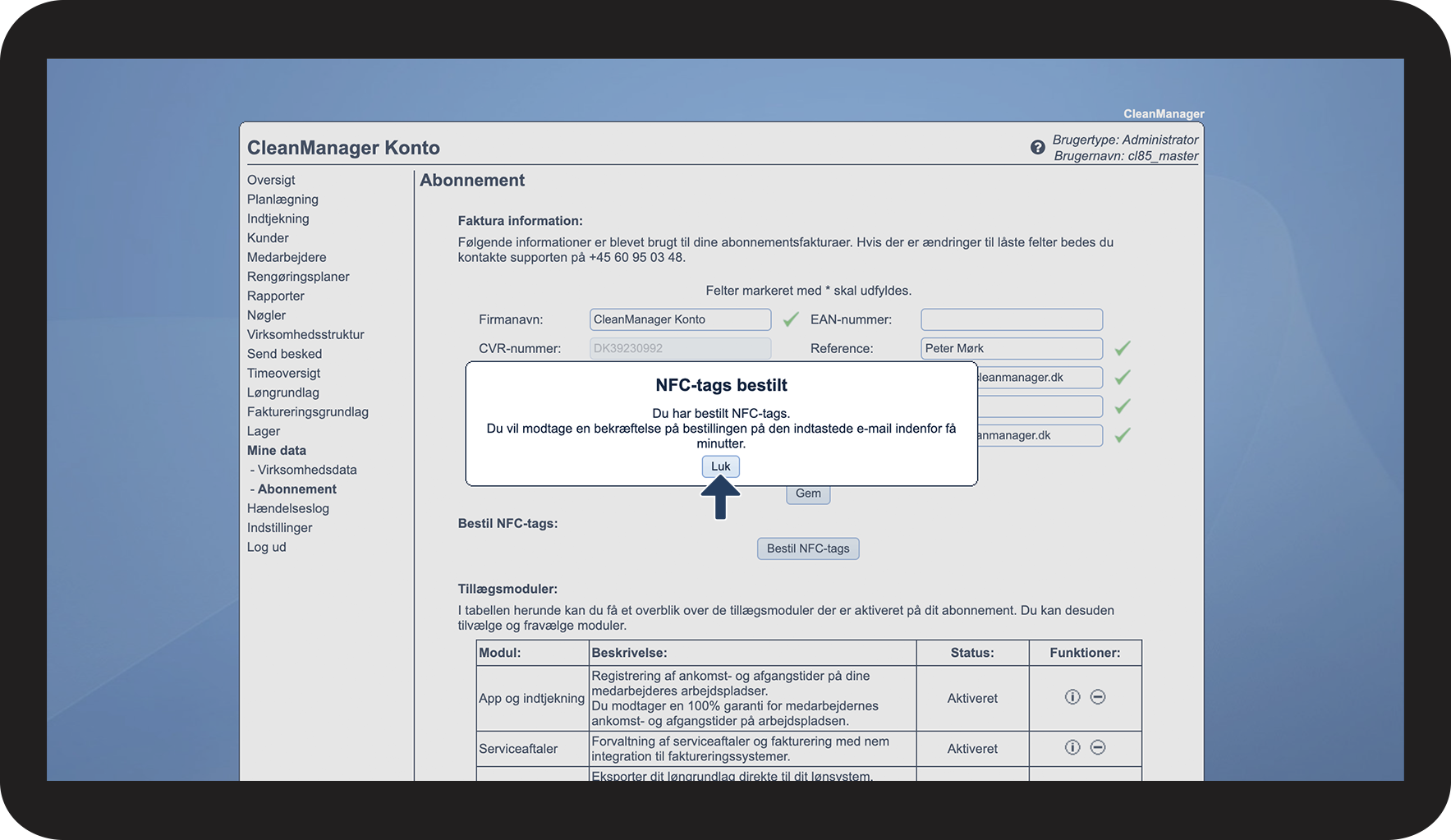
Task: Open info for App og indtjekning module
Action: coord(1072,697)
